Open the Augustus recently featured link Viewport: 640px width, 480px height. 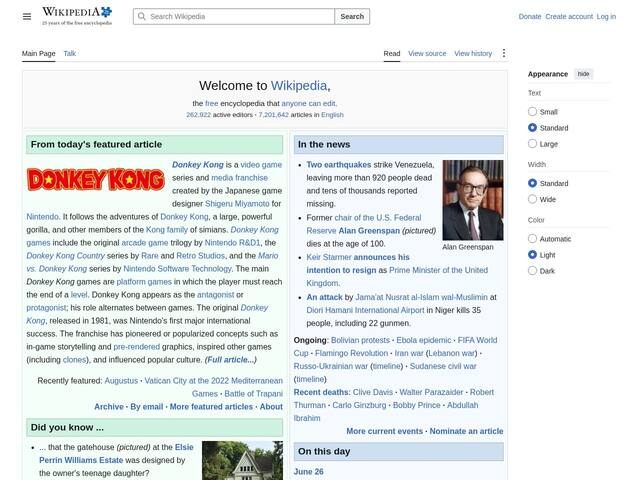(x=121, y=381)
